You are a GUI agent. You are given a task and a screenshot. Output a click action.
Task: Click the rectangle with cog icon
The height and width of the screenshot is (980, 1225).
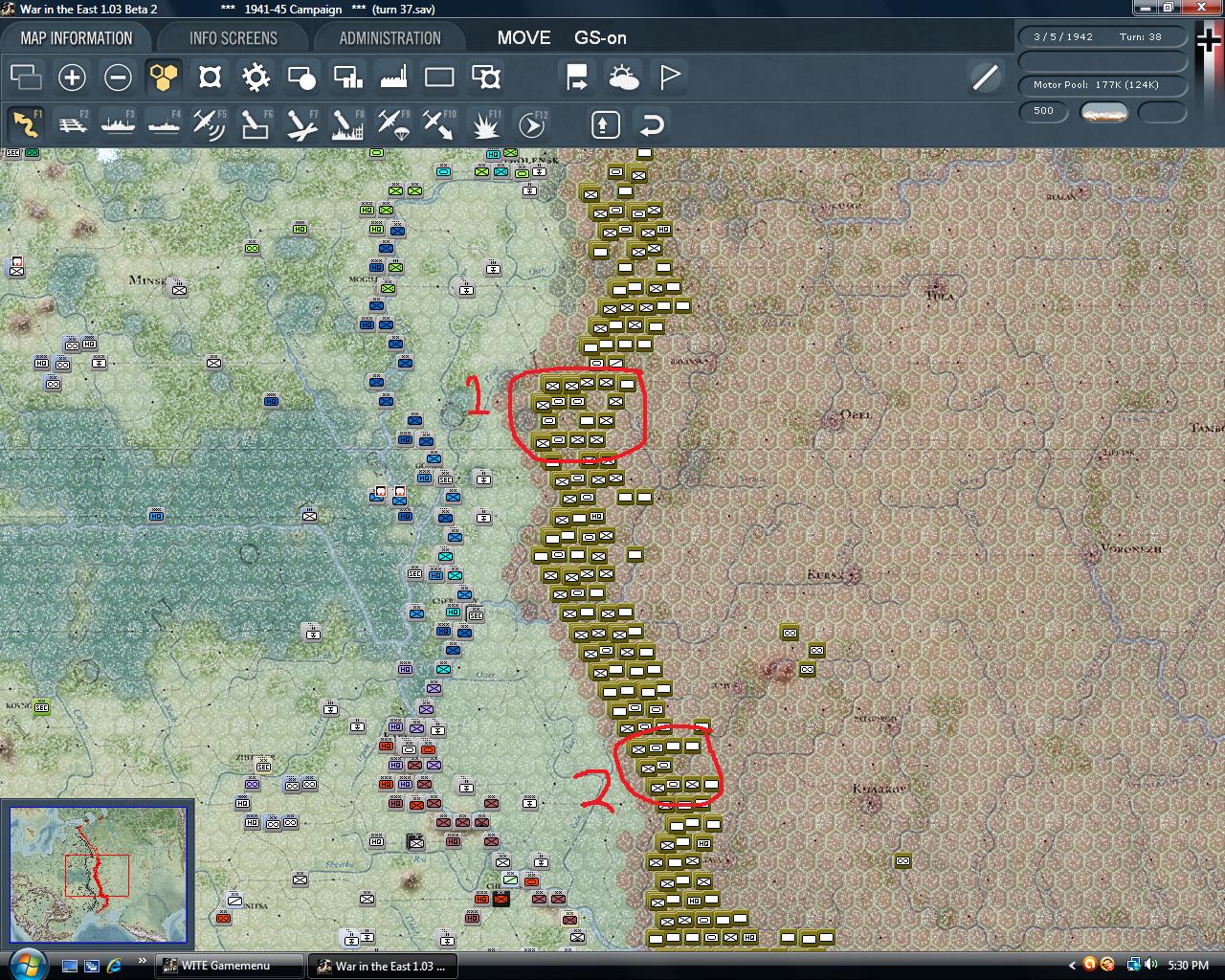pyautogui.click(x=485, y=77)
